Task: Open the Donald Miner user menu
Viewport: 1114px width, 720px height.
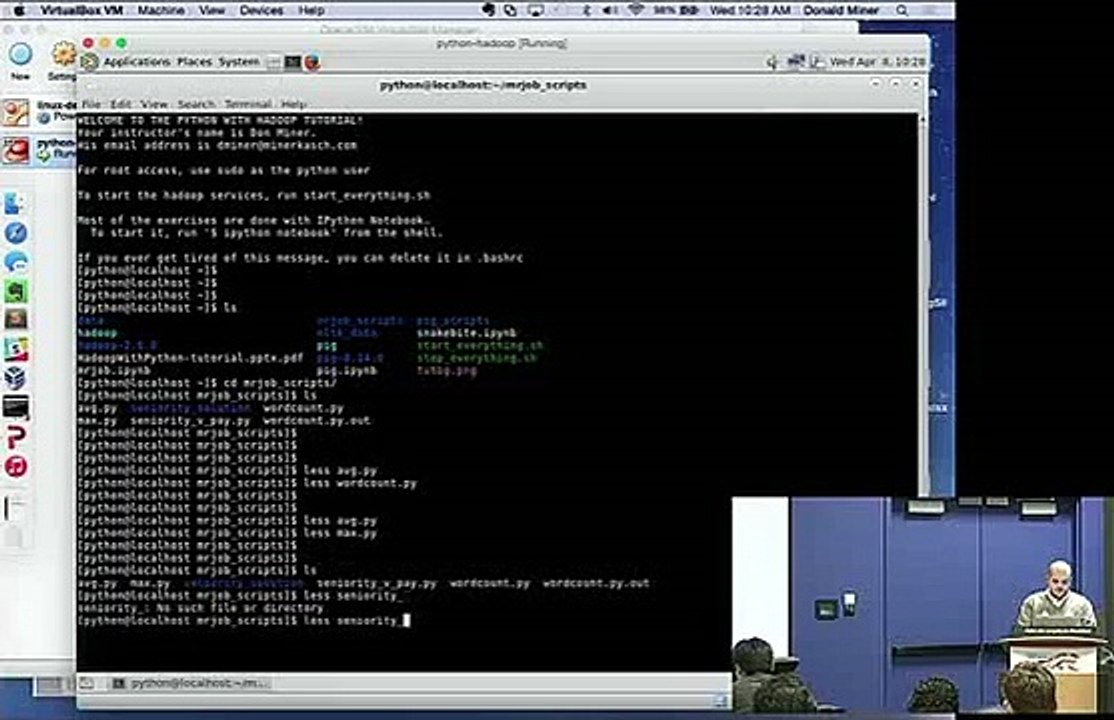Action: pos(841,10)
